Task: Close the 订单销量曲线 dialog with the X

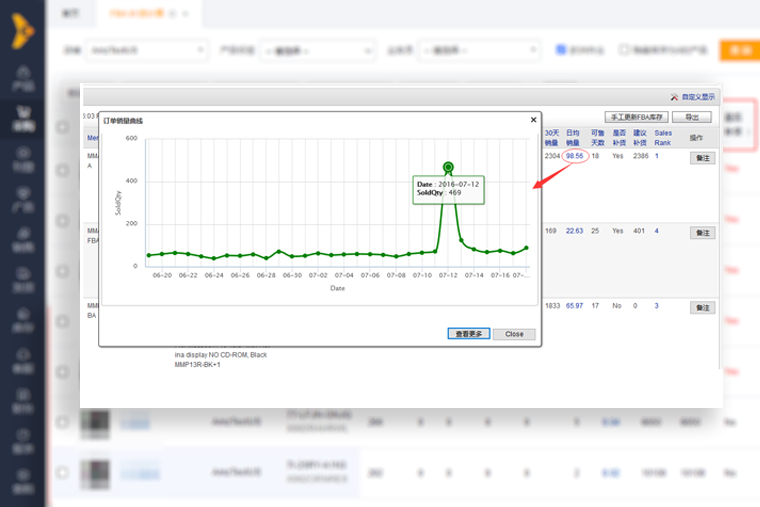Action: pyautogui.click(x=532, y=120)
